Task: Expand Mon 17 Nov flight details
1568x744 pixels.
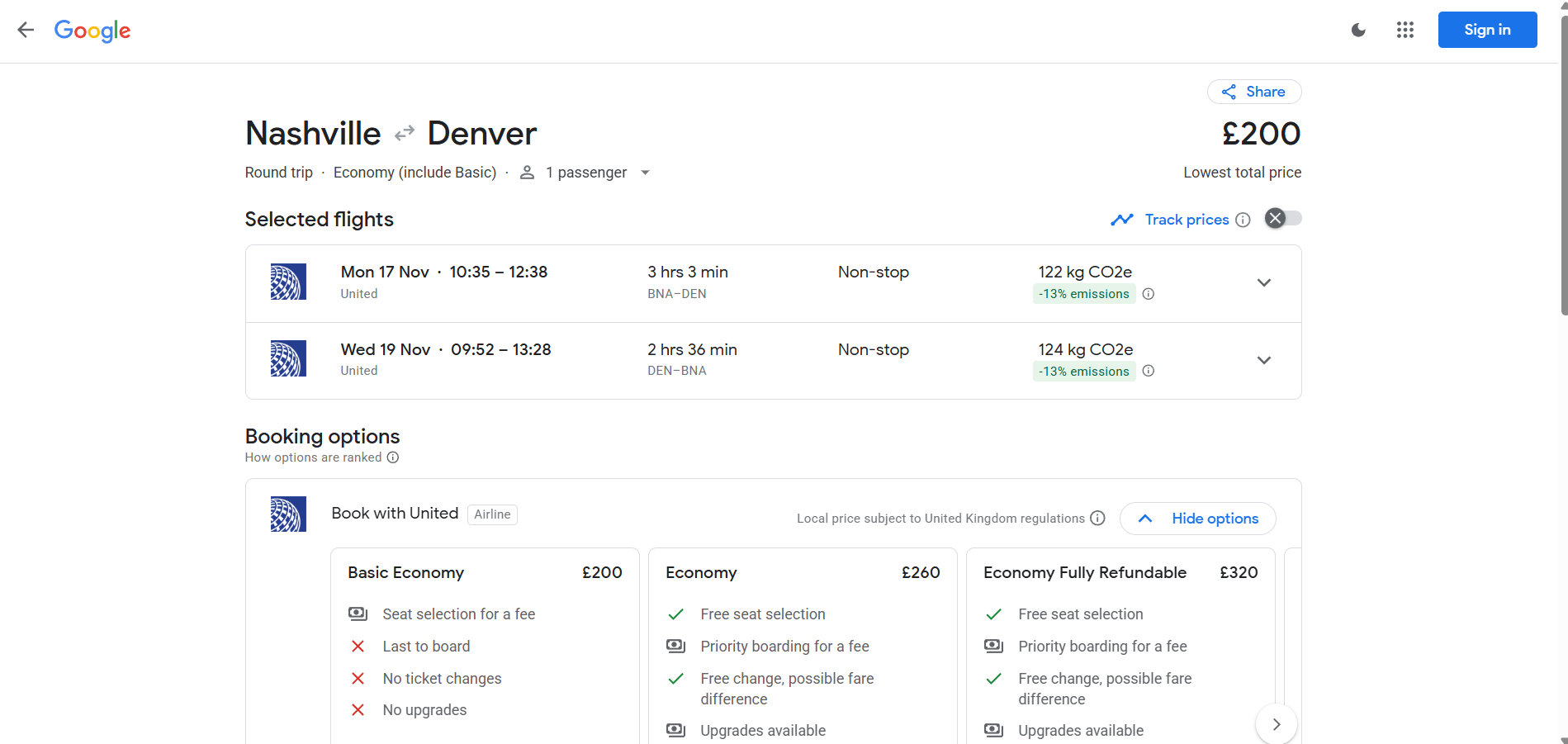Action: (1263, 283)
